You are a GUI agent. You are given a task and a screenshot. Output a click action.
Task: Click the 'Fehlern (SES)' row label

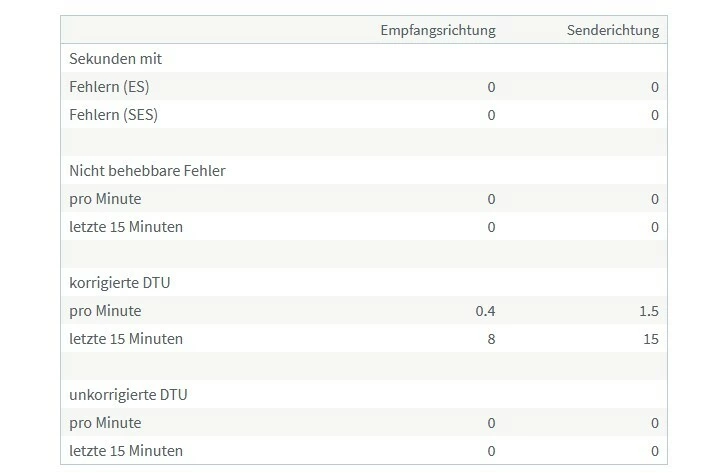point(113,115)
